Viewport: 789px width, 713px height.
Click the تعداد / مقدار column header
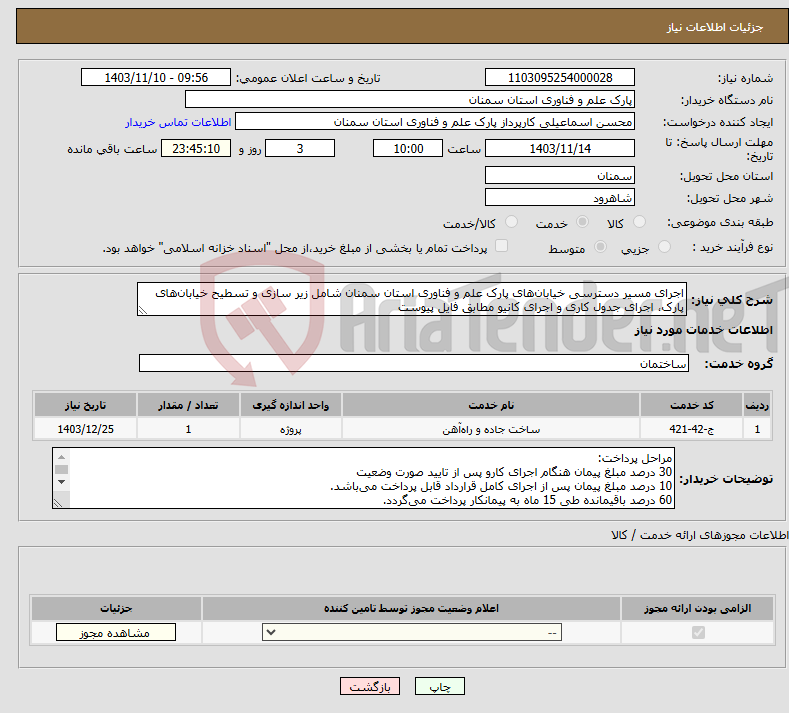[x=188, y=405]
